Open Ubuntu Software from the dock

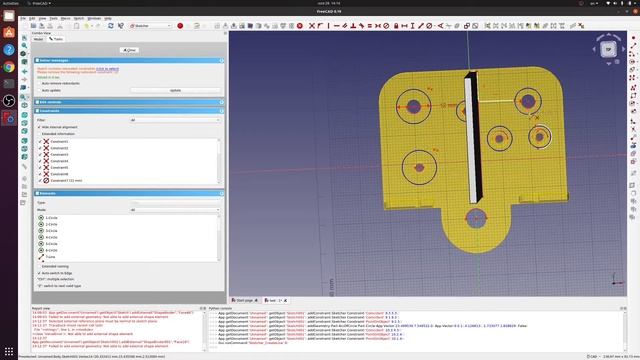[x=9, y=32]
